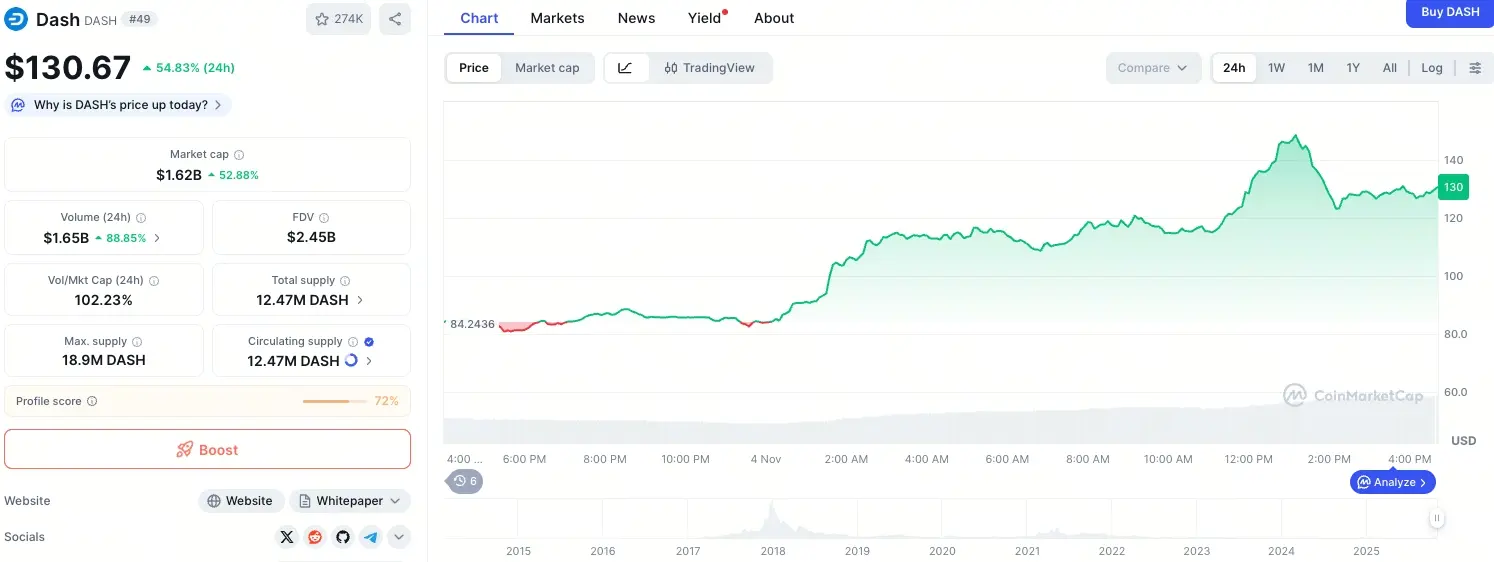This screenshot has height=562, width=1494.
Task: Click the Max. supply info icon
Action: [x=137, y=342]
